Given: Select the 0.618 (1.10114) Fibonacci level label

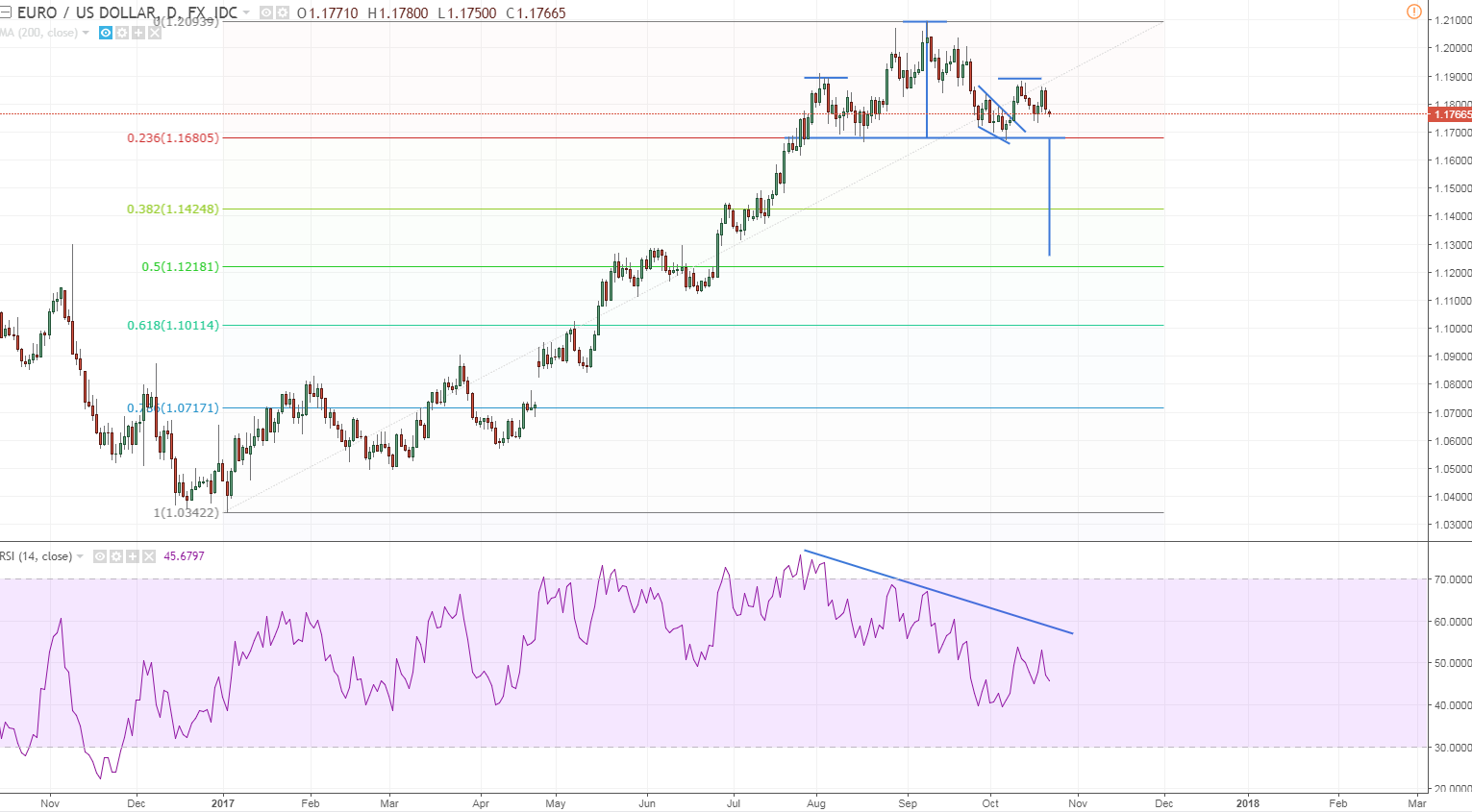Looking at the screenshot, I should [x=173, y=325].
